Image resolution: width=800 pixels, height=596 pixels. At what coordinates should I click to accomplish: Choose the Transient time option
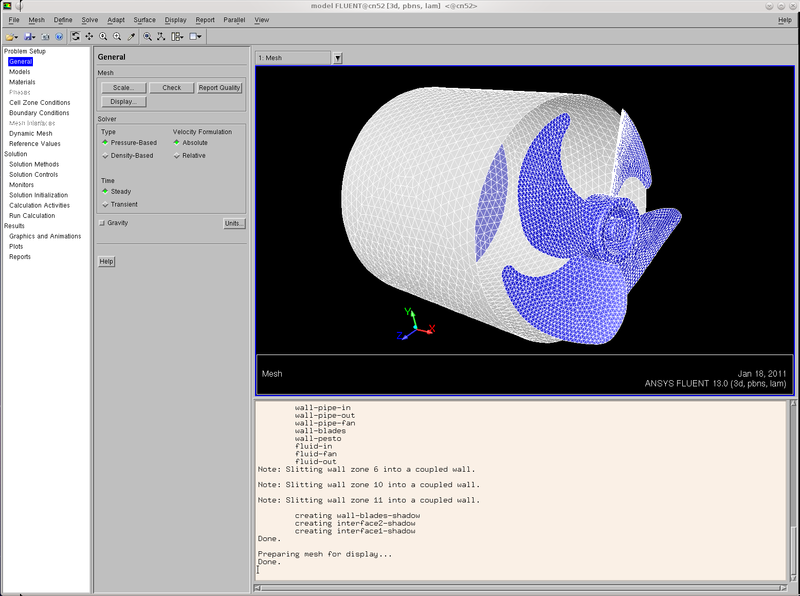(x=105, y=204)
